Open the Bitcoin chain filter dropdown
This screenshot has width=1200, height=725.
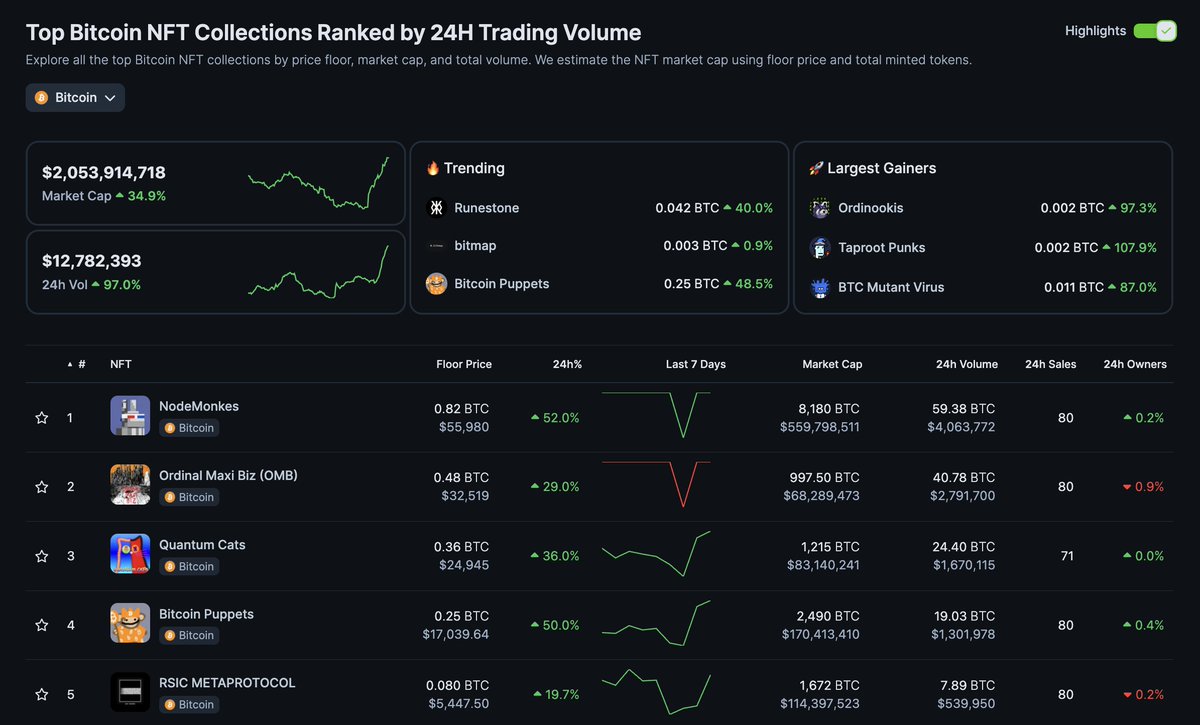75,97
